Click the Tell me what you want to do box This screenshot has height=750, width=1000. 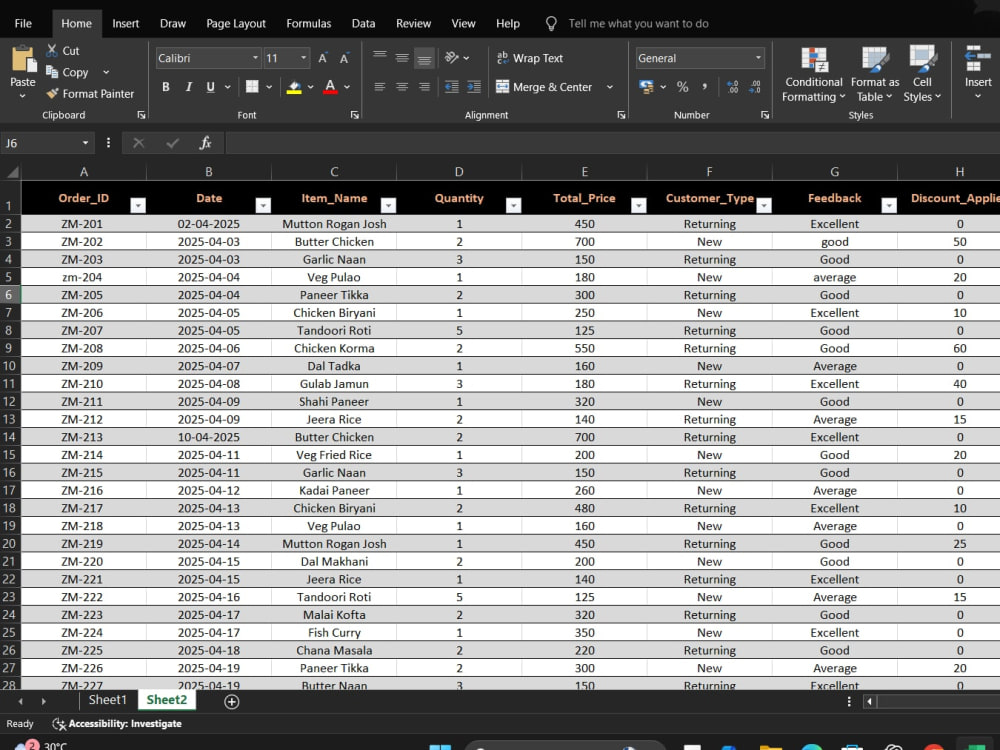click(638, 24)
